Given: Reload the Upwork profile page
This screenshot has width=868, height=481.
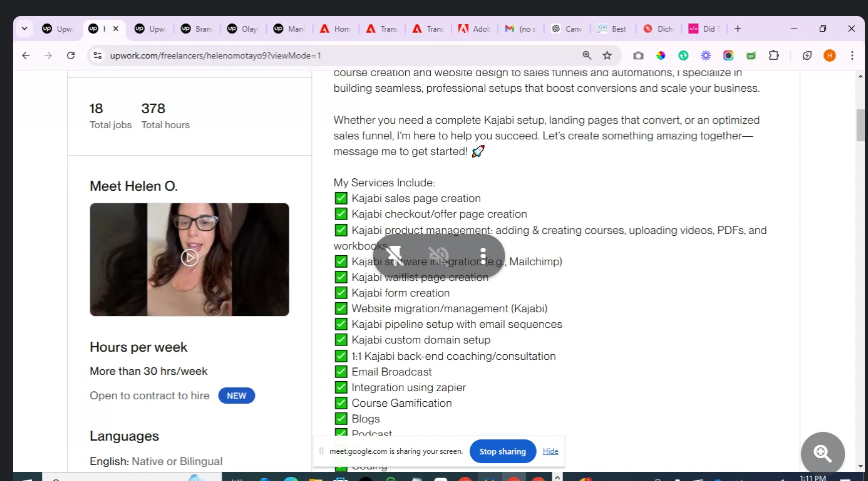Looking at the screenshot, I should click(x=71, y=55).
